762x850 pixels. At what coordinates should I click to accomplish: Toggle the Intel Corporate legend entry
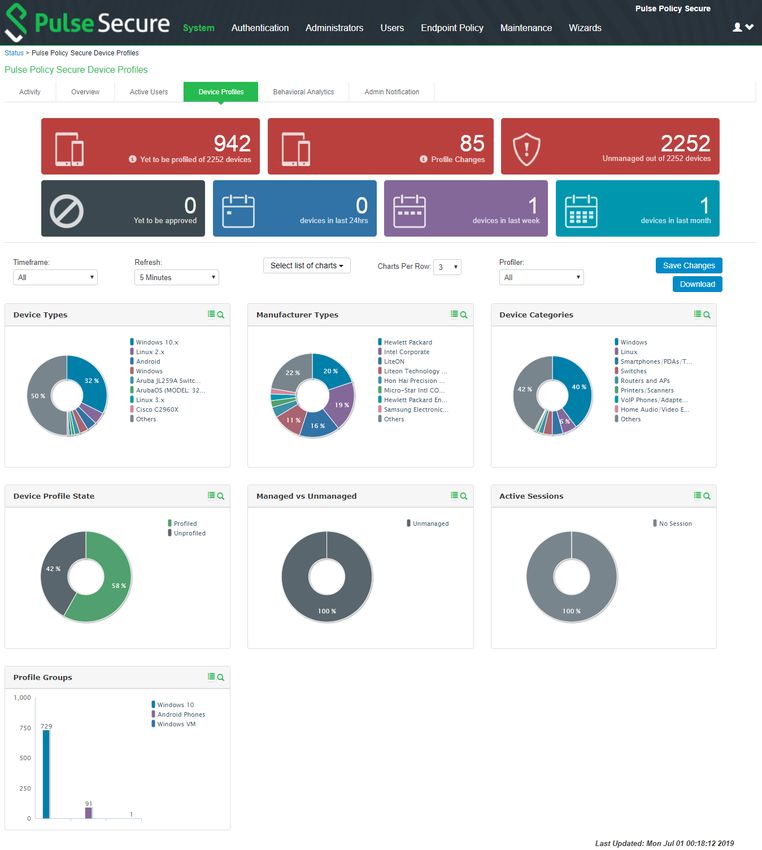click(x=404, y=352)
